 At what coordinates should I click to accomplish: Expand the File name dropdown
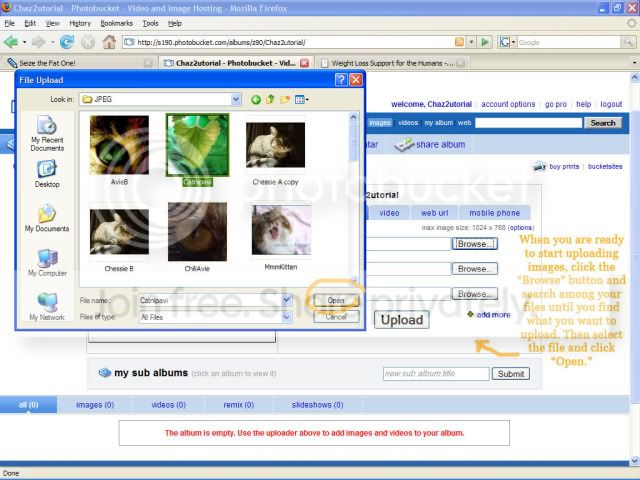pos(287,300)
